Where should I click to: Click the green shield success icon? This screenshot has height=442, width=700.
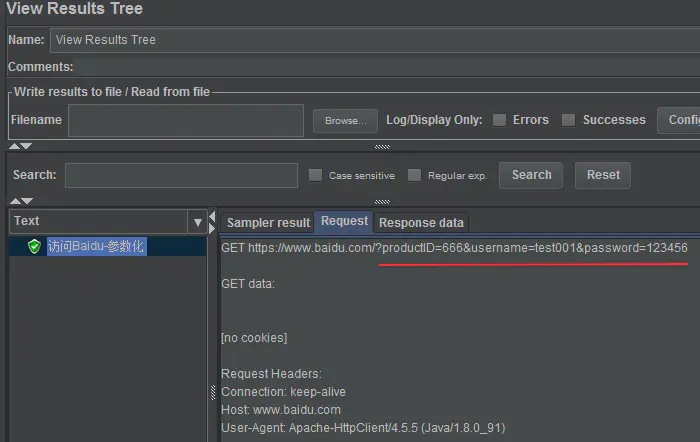[x=34, y=246]
